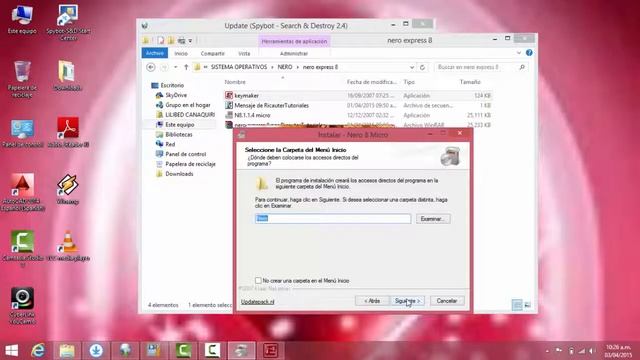The height and width of the screenshot is (360, 640).
Task: Click the Explorer back navigation arrow
Action: [151, 67]
